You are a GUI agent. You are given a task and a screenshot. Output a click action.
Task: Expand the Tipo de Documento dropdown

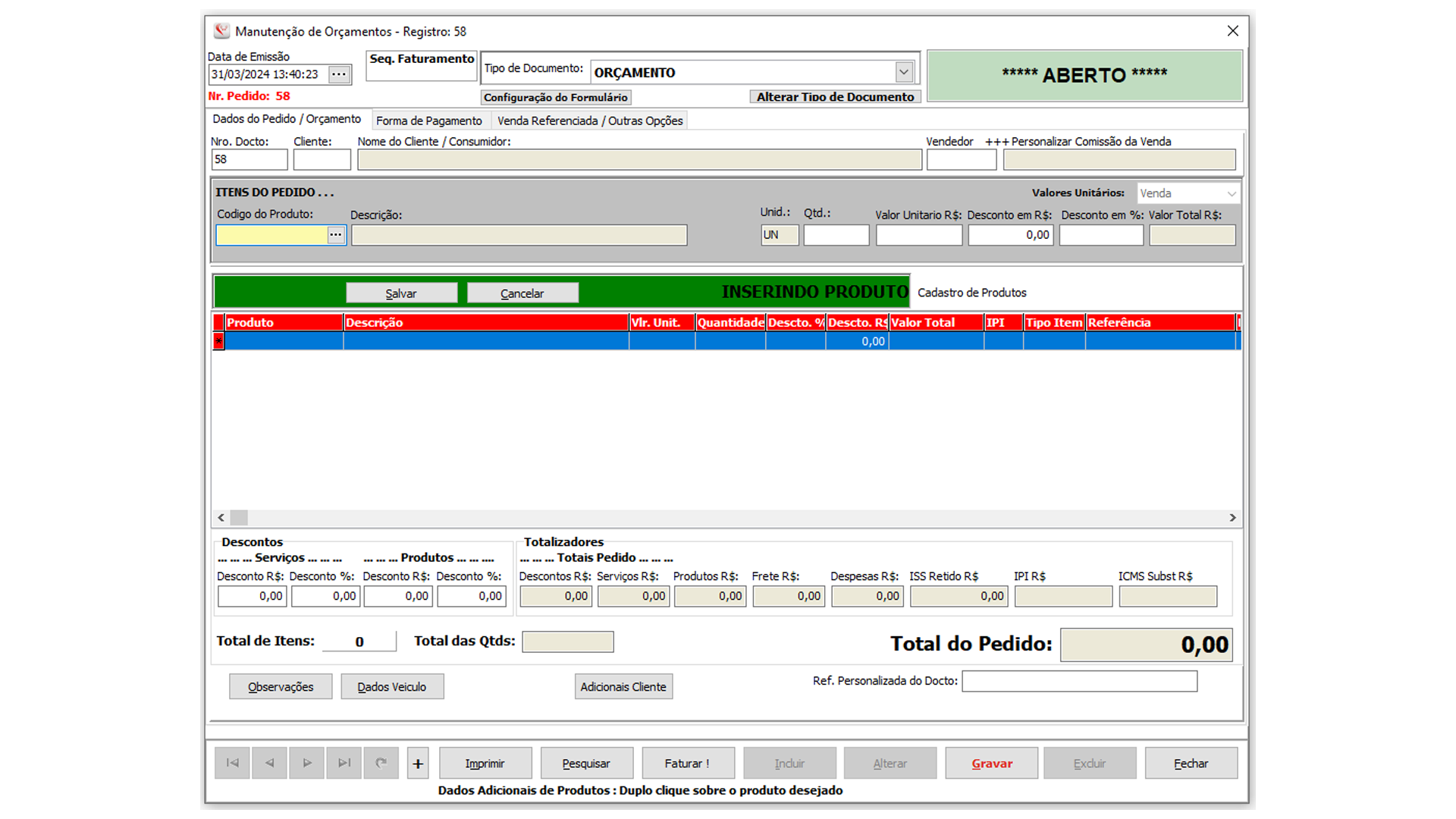pyautogui.click(x=903, y=72)
